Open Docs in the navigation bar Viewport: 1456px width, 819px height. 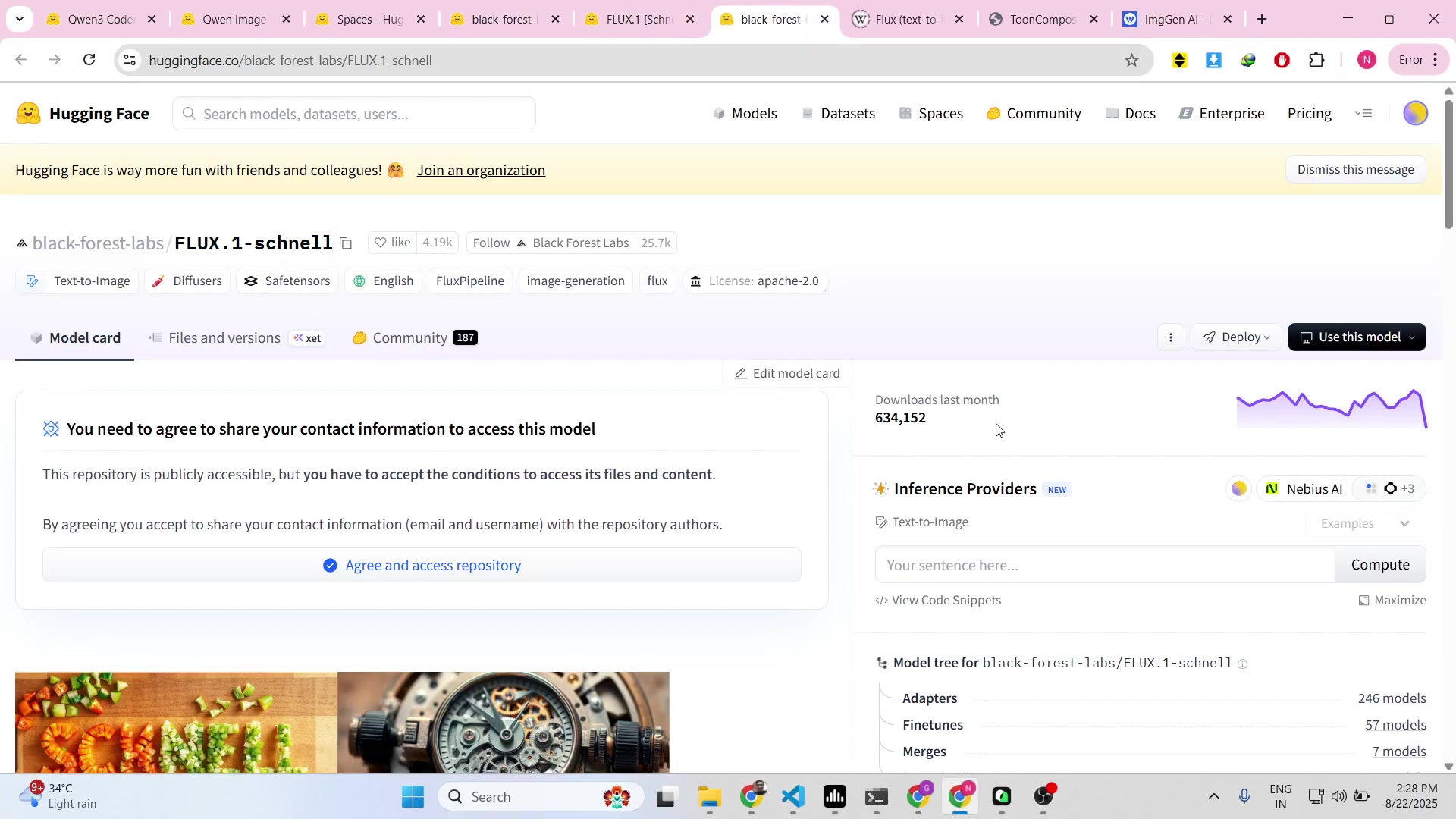1130,114
